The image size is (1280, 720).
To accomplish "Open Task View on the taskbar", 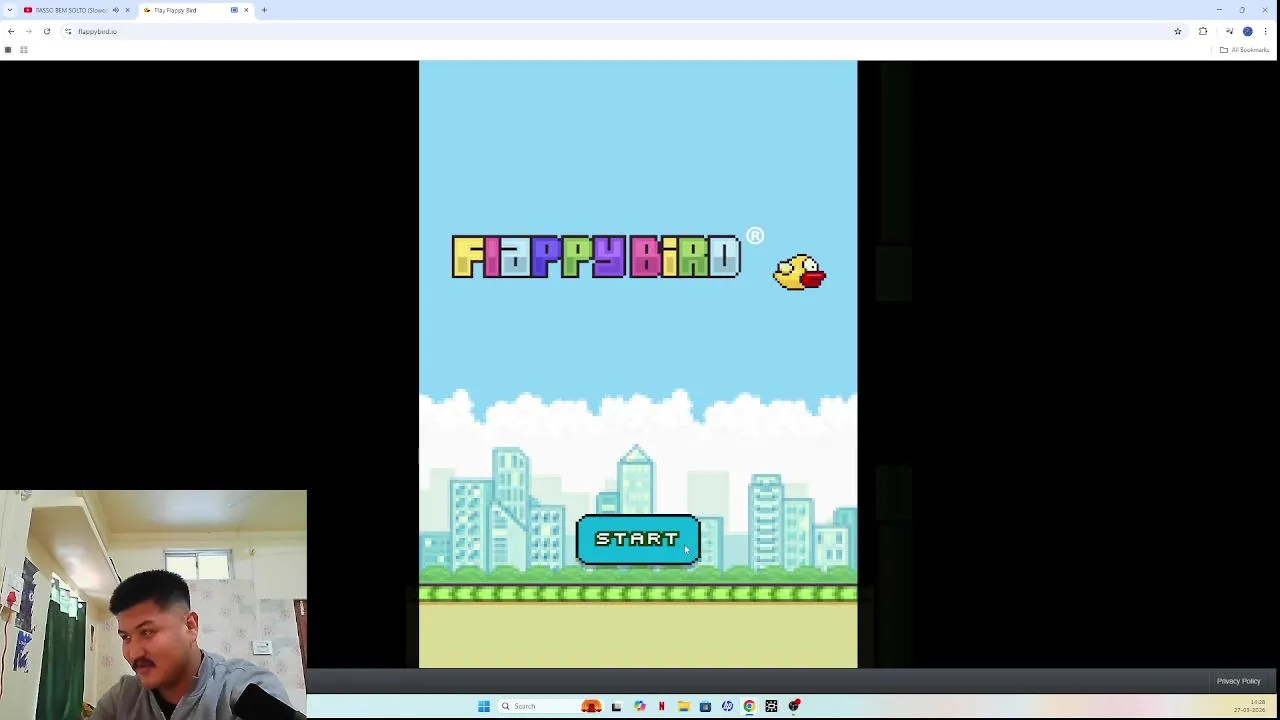I will [x=616, y=706].
